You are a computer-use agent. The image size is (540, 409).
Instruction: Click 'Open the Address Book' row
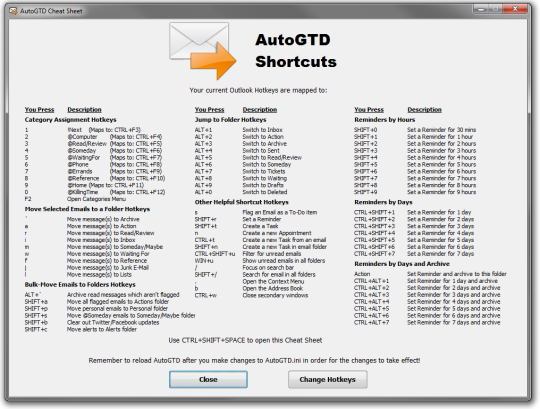pos(249,288)
